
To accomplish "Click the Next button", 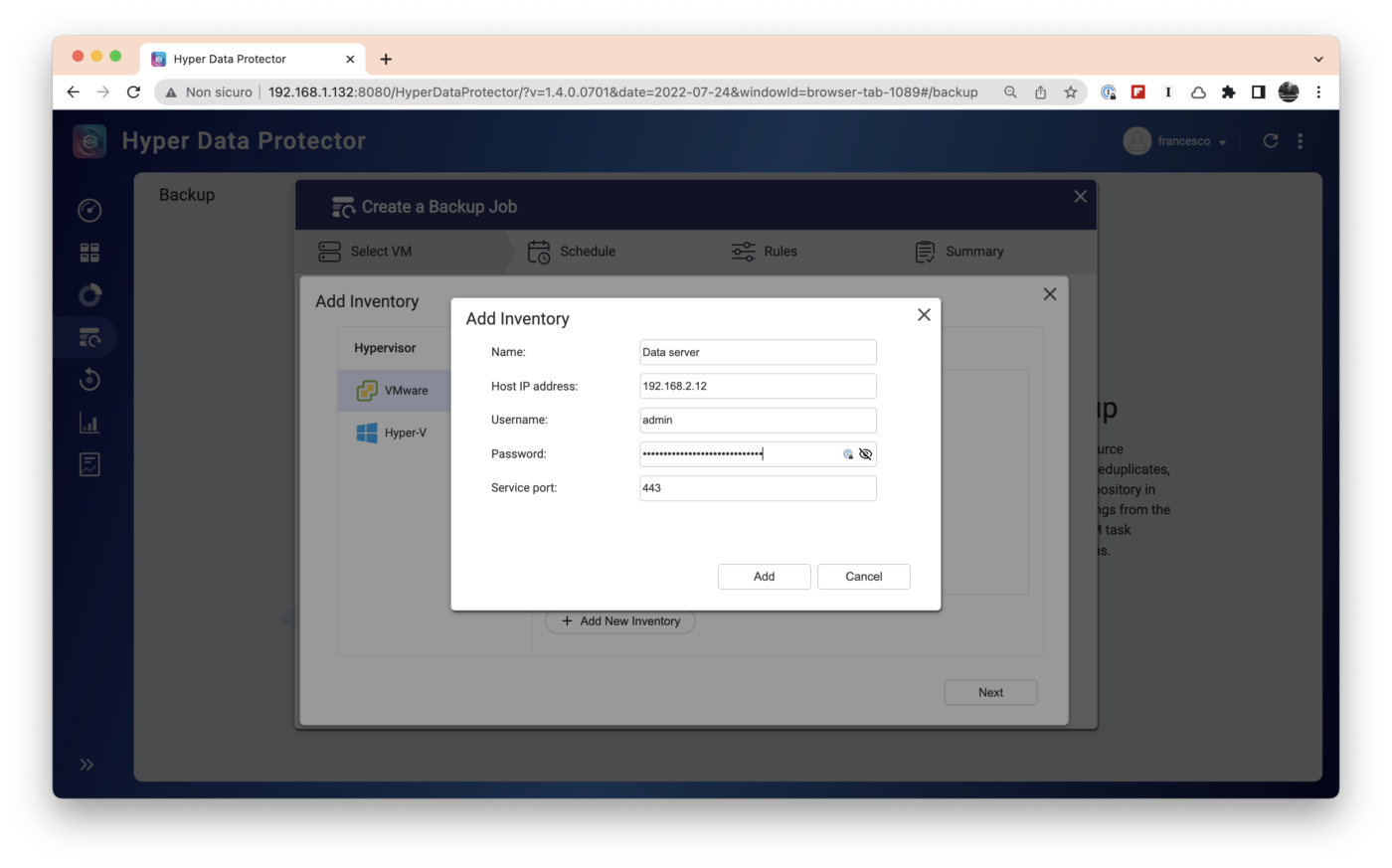I will tap(990, 693).
